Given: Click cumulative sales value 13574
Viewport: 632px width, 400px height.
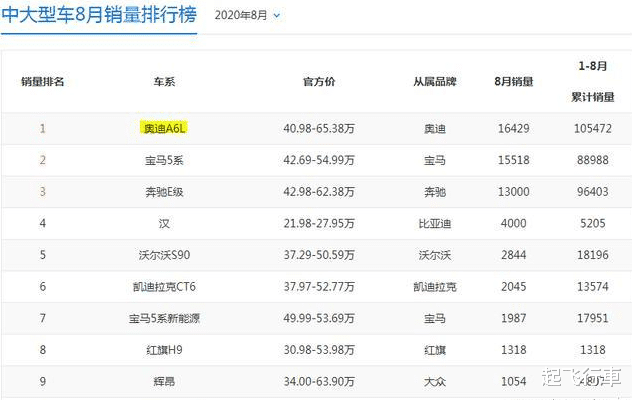Looking at the screenshot, I should point(592,287).
